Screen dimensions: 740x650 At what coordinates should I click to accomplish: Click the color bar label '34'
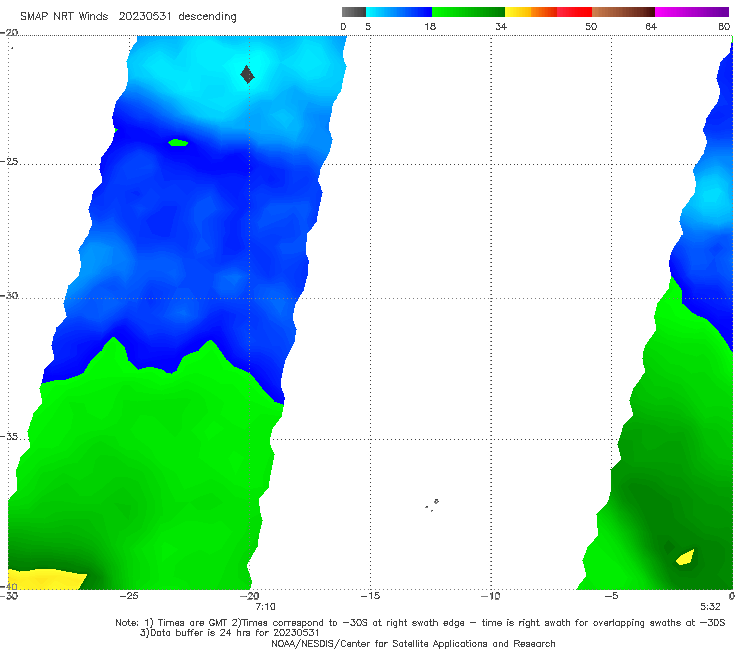click(501, 26)
